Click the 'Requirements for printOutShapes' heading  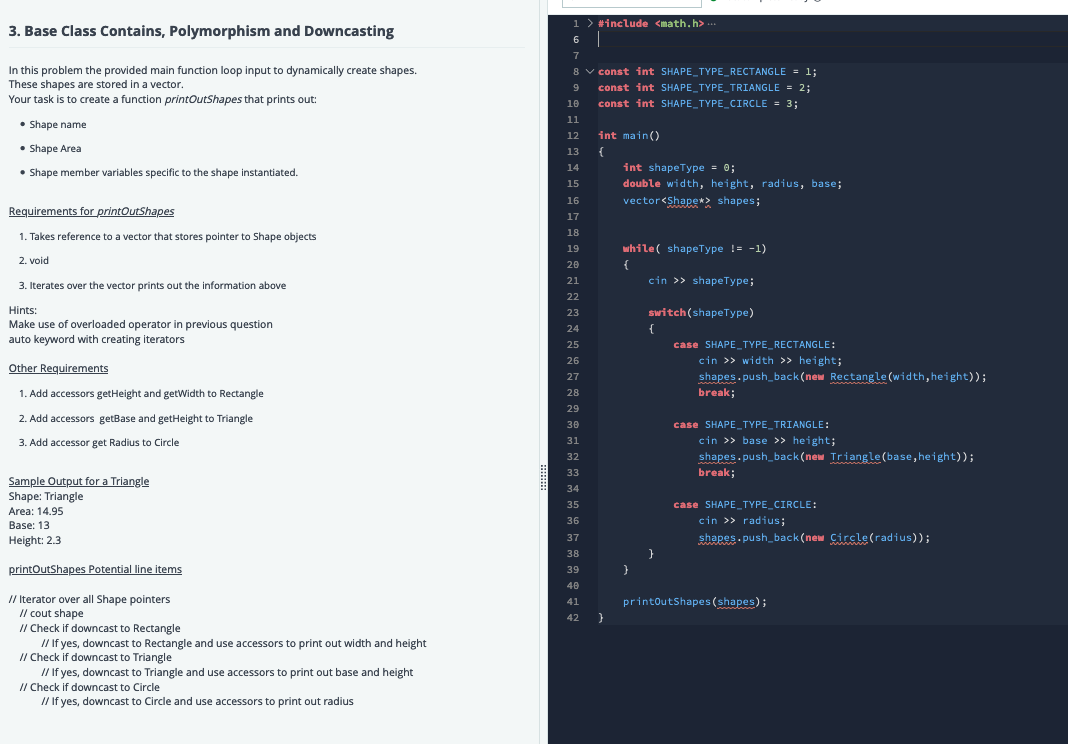(91, 211)
